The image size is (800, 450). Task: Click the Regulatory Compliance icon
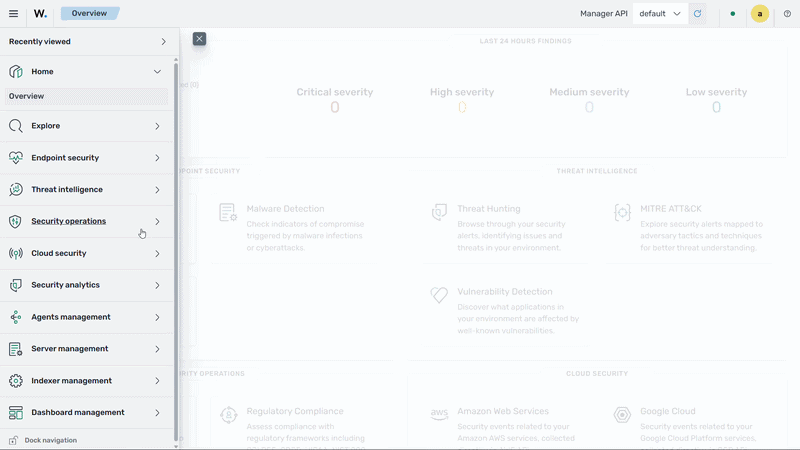pos(229,415)
